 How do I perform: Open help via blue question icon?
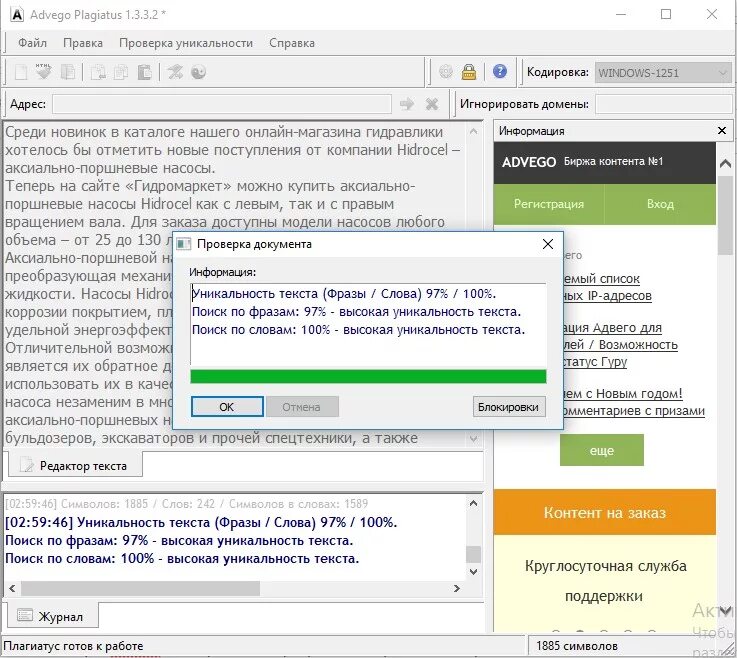tap(500, 71)
